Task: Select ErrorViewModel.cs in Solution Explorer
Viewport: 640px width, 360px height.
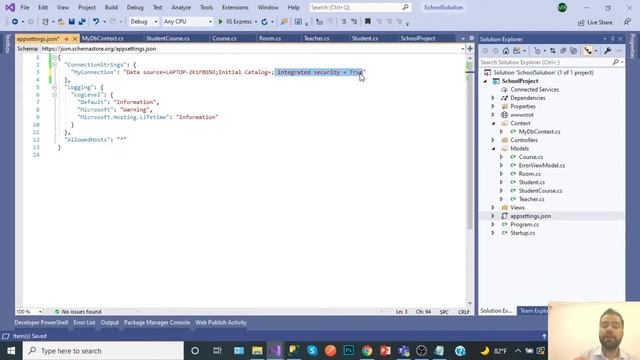Action: point(542,165)
